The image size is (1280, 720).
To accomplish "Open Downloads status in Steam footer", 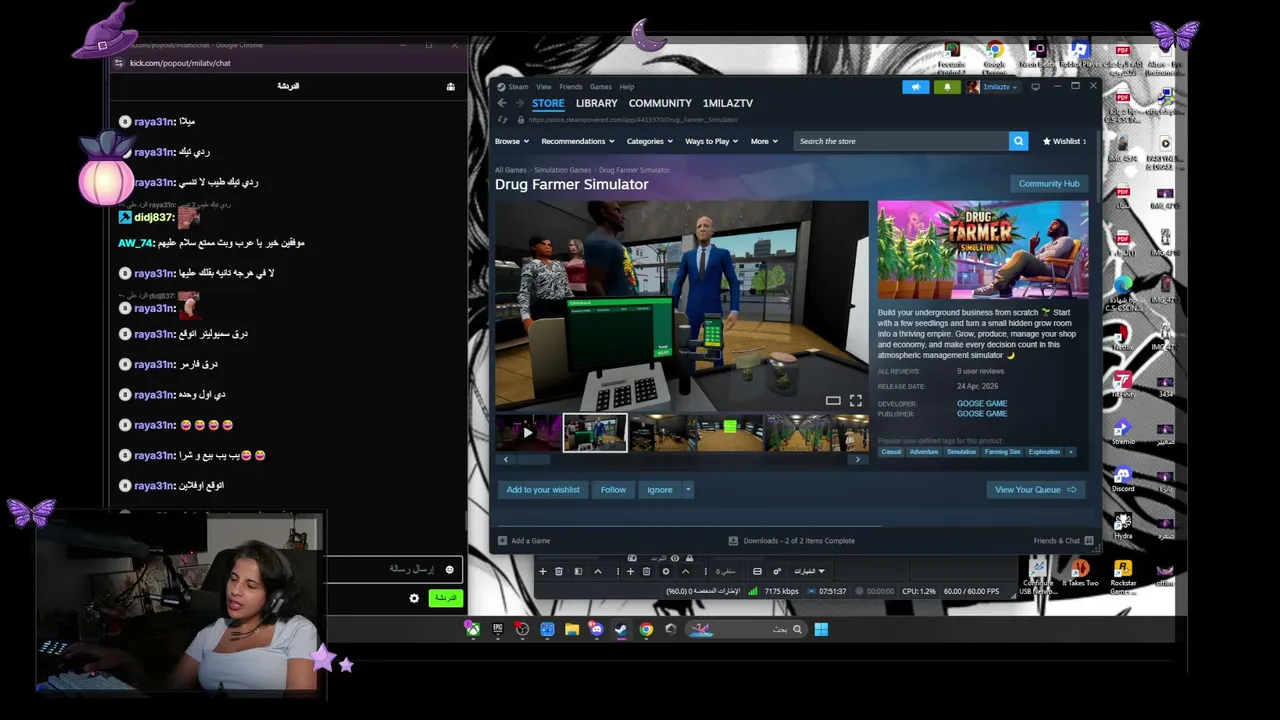I will (792, 541).
